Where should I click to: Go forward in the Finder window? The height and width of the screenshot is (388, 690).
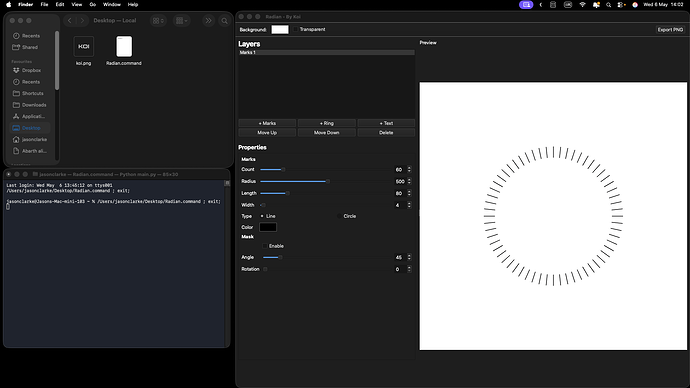click(82, 20)
